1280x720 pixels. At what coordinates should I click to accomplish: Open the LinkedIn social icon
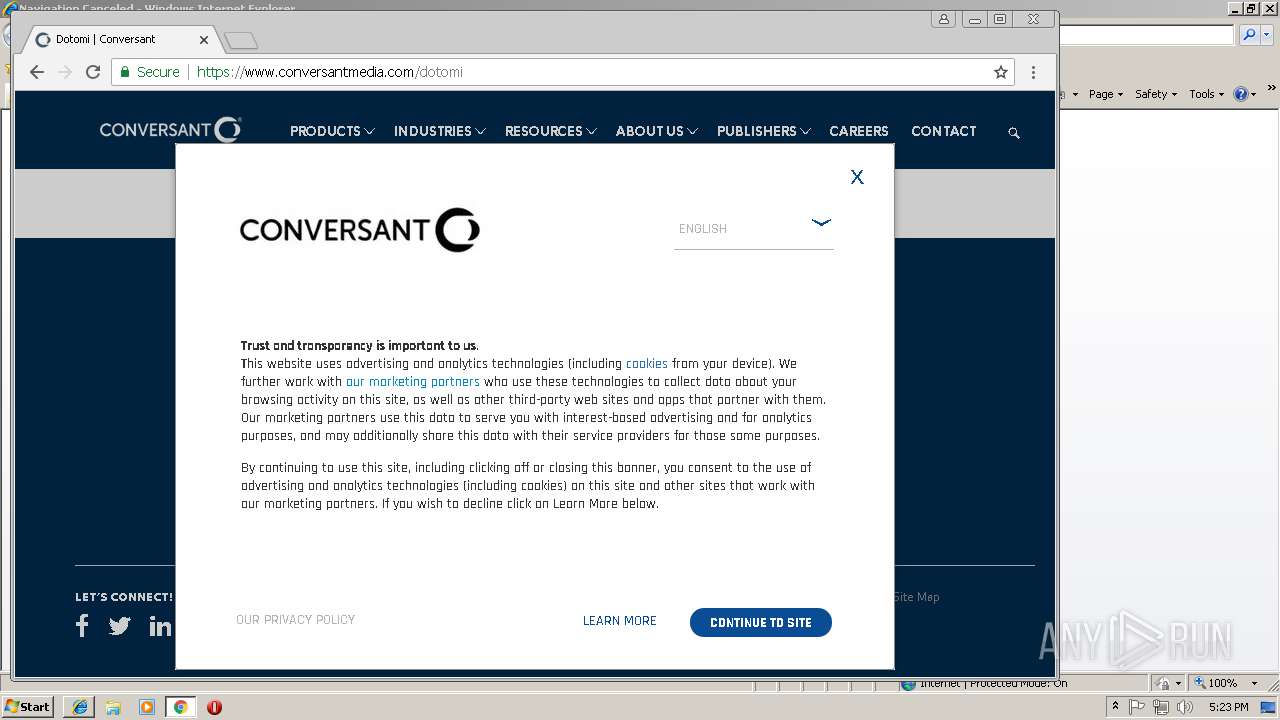(160, 626)
